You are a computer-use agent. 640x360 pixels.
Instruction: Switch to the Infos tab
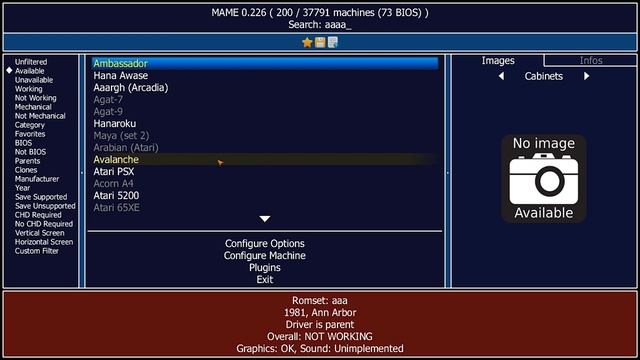tap(591, 60)
